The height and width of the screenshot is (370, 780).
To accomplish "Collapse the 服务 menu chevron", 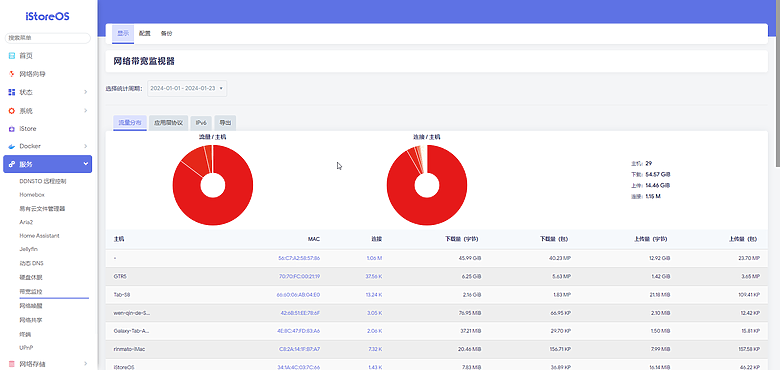I will (86, 164).
